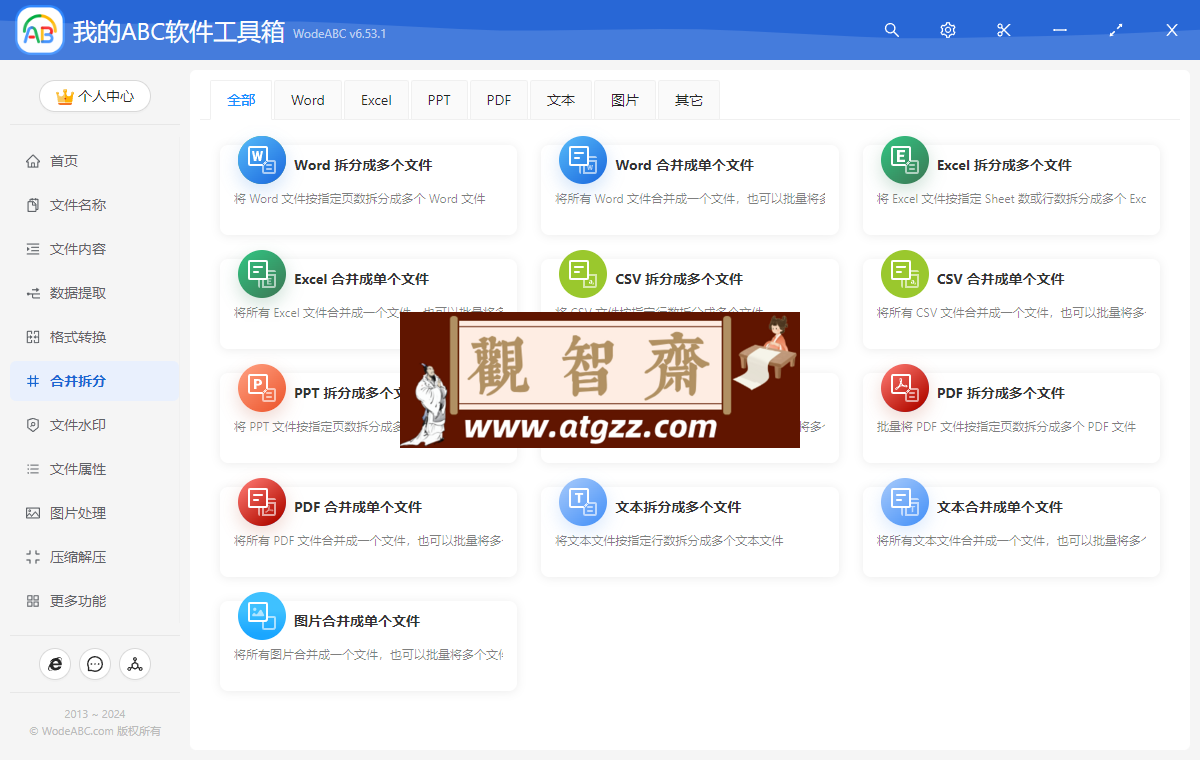Click the search magnifier icon in title bar

[892, 30]
